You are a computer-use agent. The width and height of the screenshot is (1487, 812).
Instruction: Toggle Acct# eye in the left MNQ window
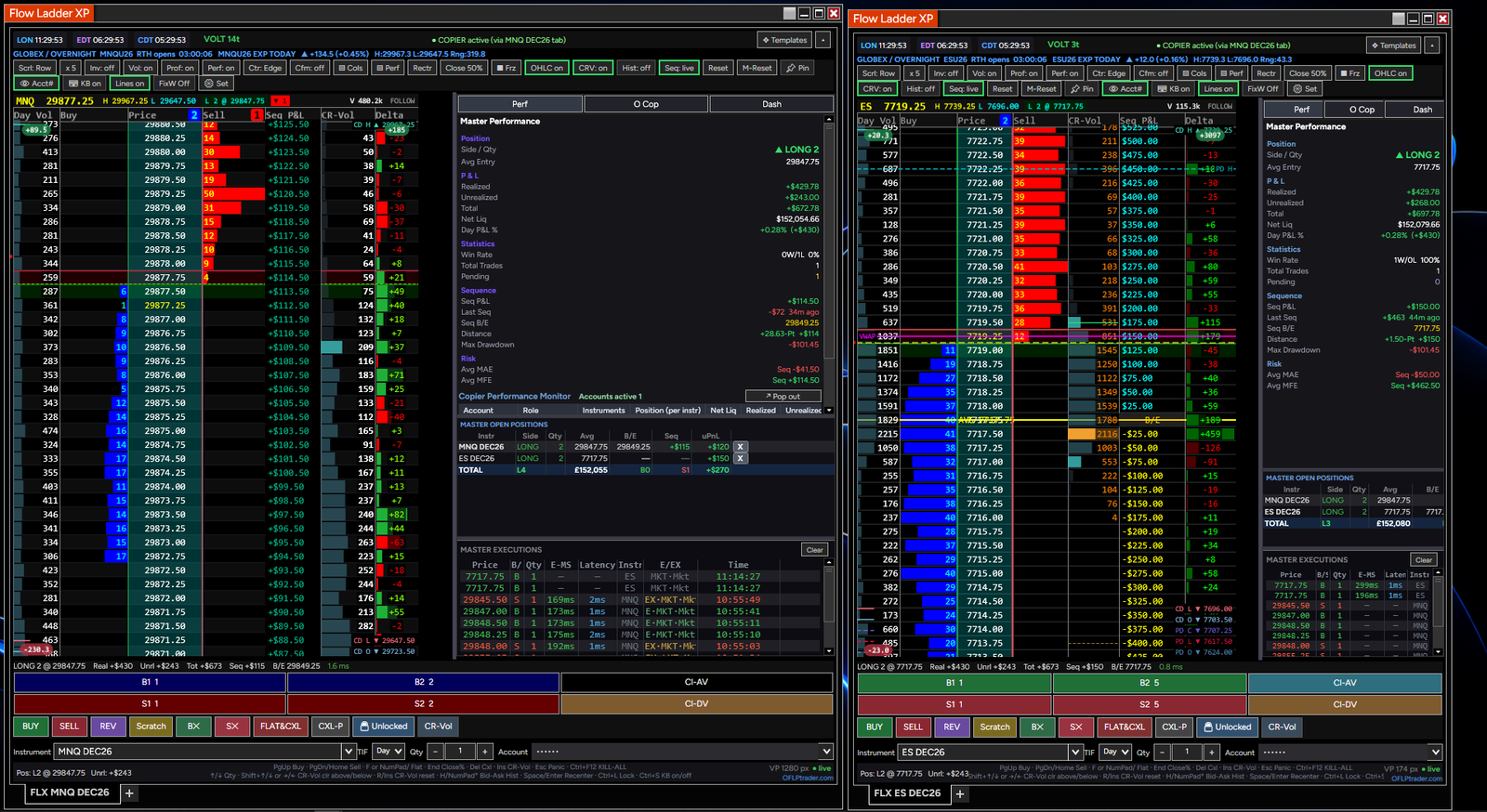(x=37, y=84)
